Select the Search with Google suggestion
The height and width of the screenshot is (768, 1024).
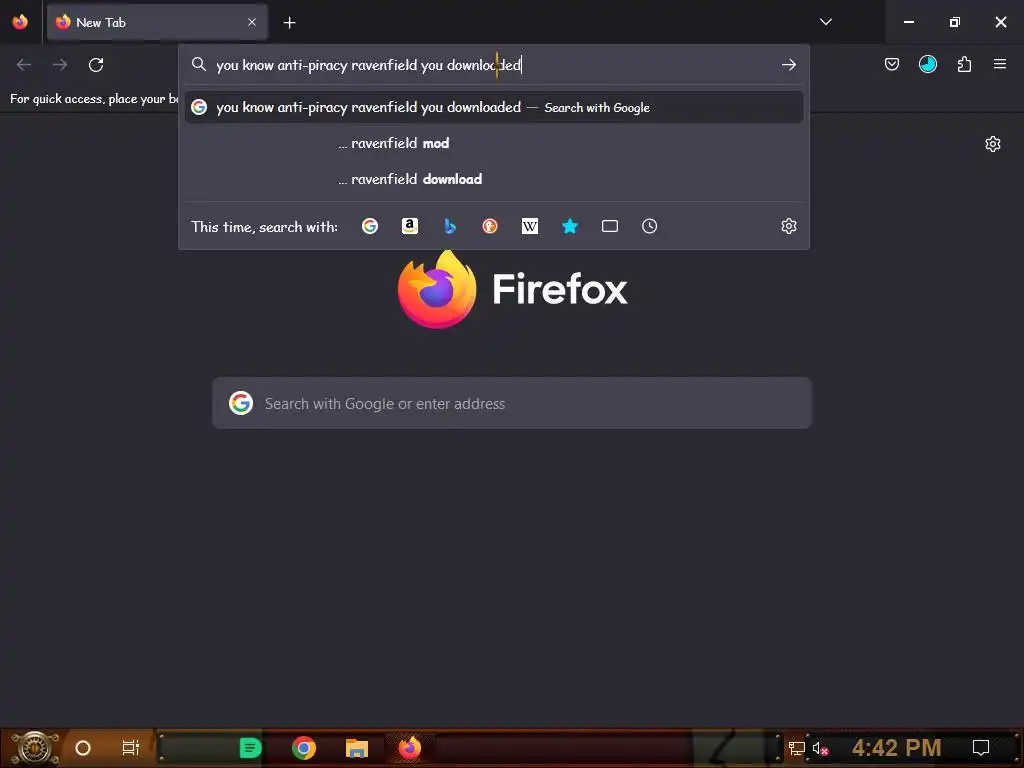click(x=494, y=107)
